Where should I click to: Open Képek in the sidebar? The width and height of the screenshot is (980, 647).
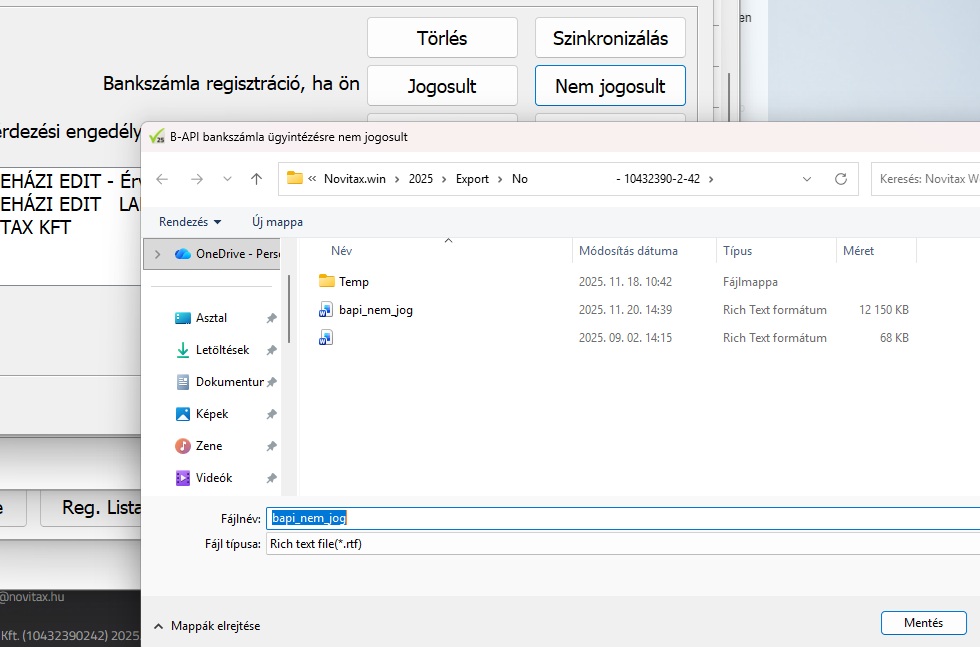(211, 414)
